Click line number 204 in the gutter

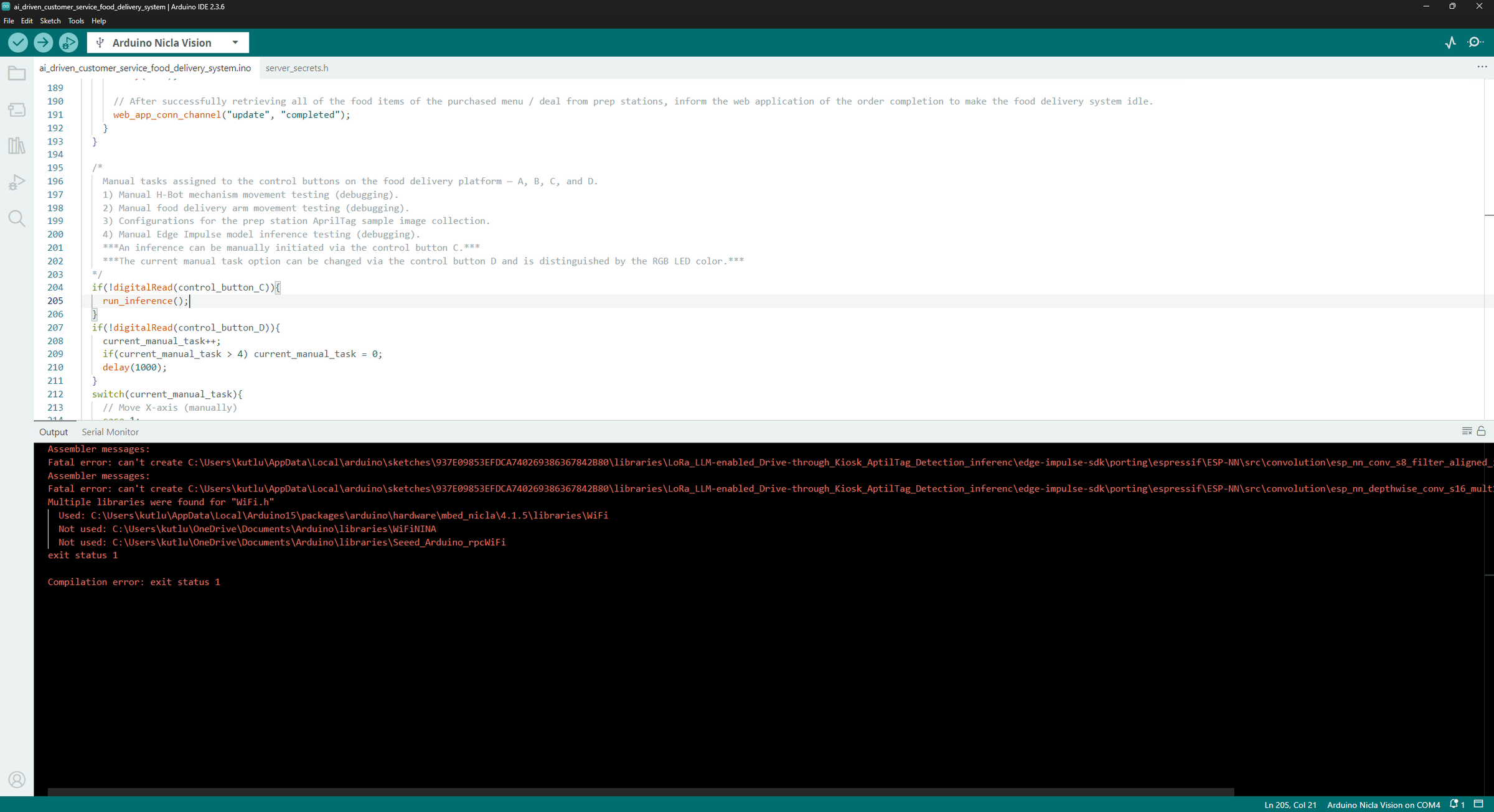pos(55,287)
